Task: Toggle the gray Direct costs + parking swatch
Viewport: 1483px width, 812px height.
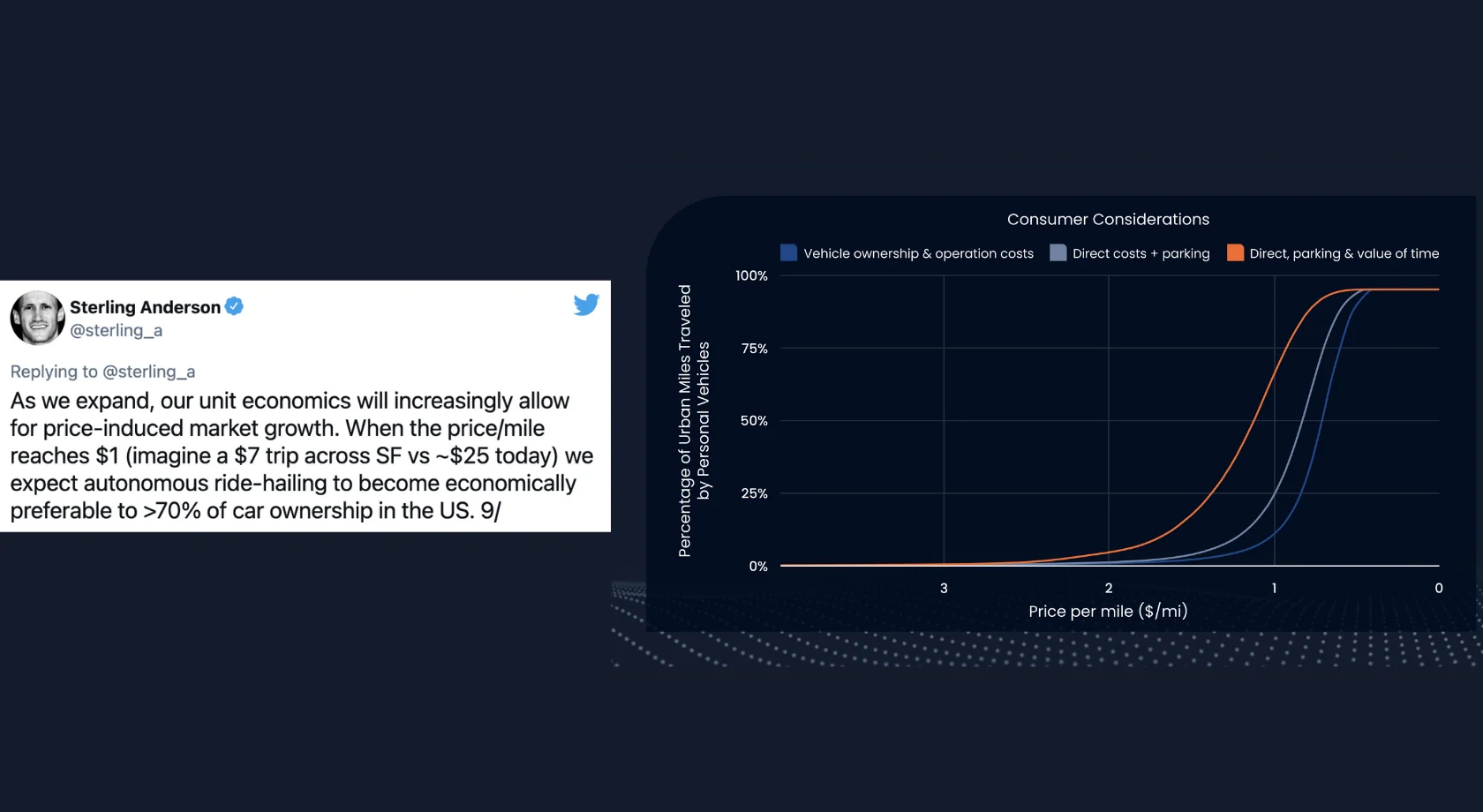Action: 1058,252
